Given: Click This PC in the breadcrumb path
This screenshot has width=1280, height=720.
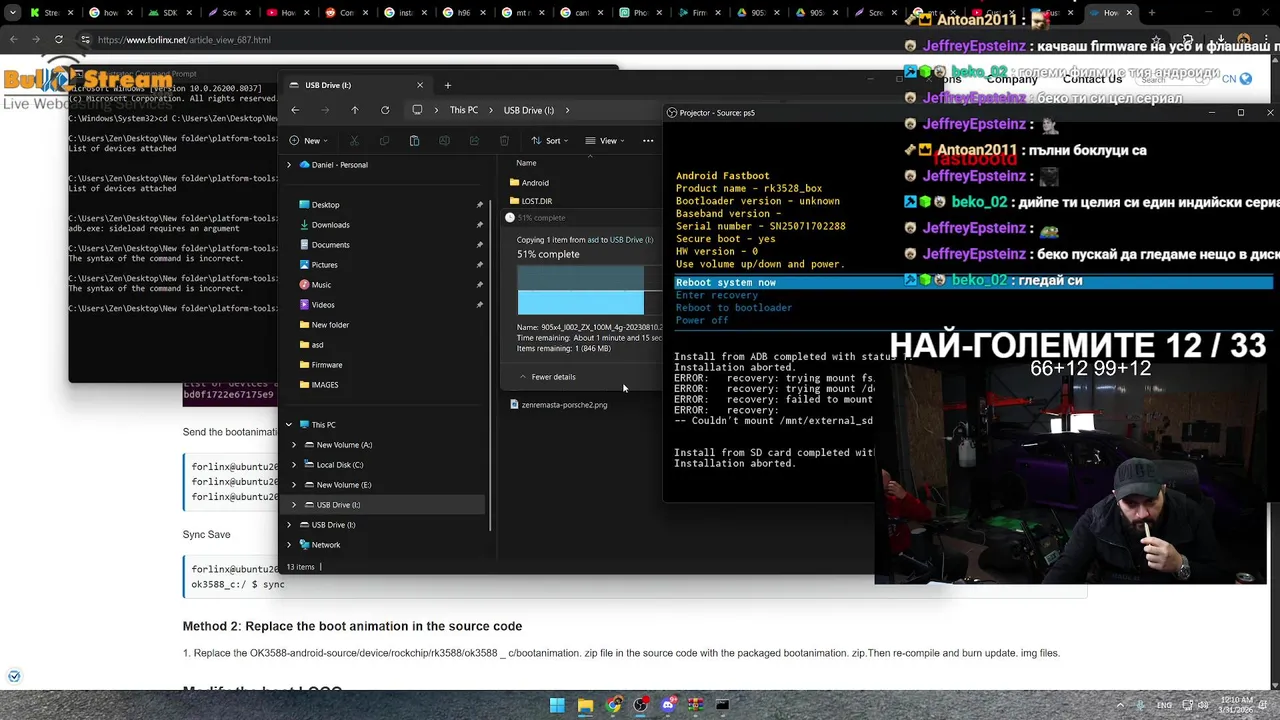Looking at the screenshot, I should click(x=464, y=110).
